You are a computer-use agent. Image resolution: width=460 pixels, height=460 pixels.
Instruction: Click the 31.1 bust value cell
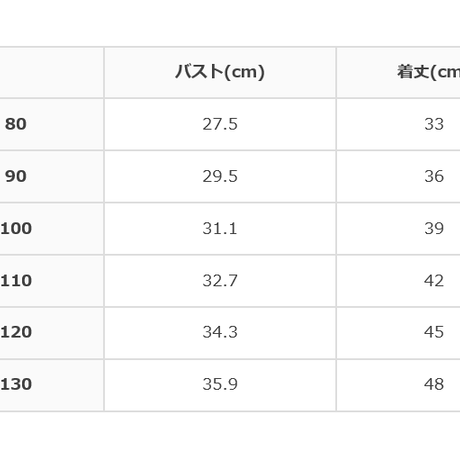pyautogui.click(x=220, y=228)
